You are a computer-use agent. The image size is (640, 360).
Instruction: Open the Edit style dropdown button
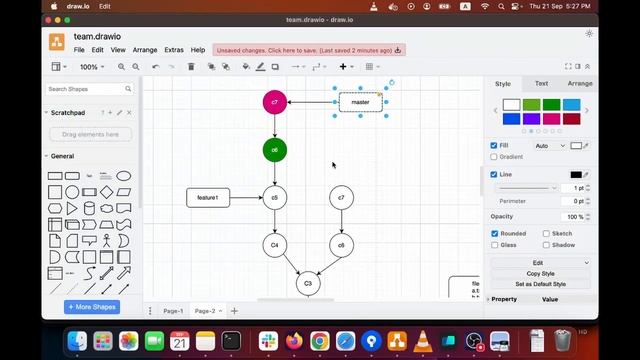pos(540,263)
